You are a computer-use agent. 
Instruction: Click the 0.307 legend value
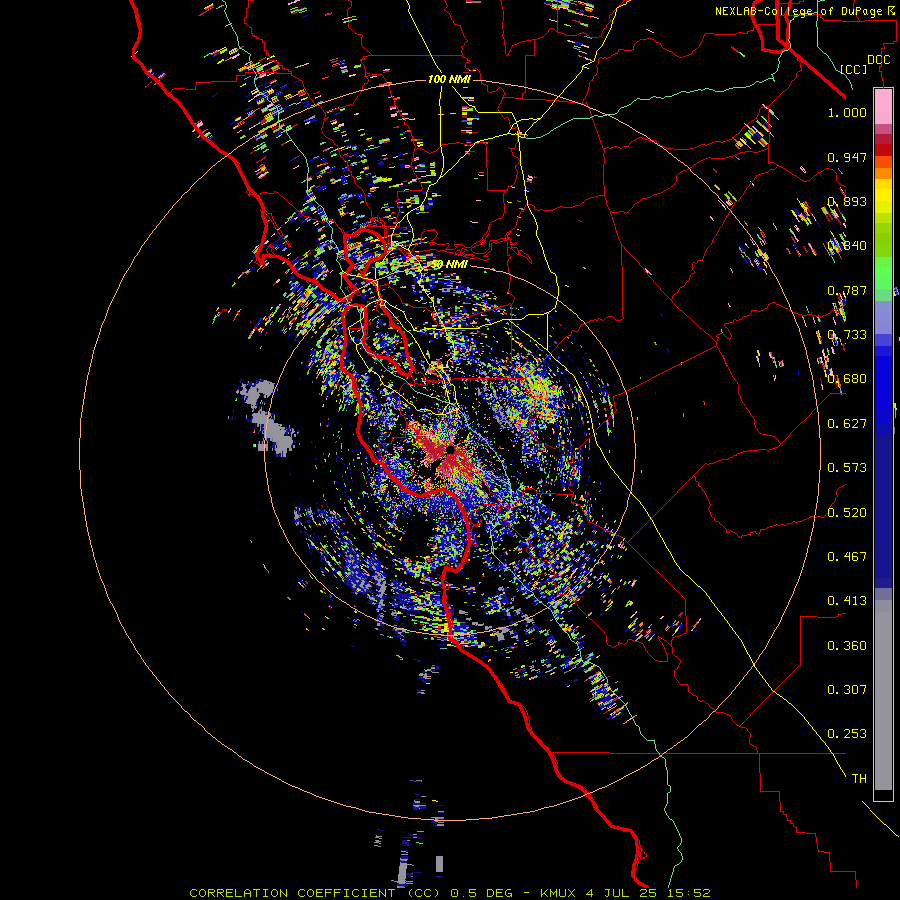click(847, 690)
